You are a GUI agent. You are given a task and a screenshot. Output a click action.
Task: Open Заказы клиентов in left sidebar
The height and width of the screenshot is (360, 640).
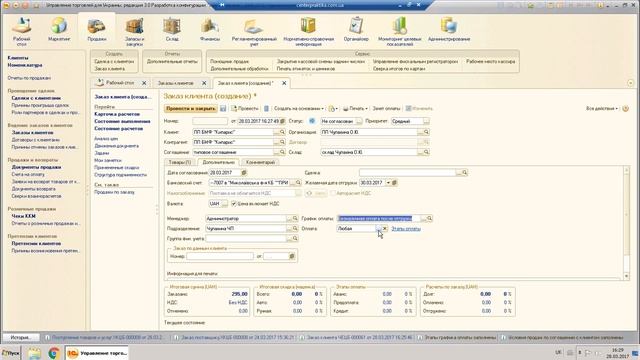tap(32, 133)
